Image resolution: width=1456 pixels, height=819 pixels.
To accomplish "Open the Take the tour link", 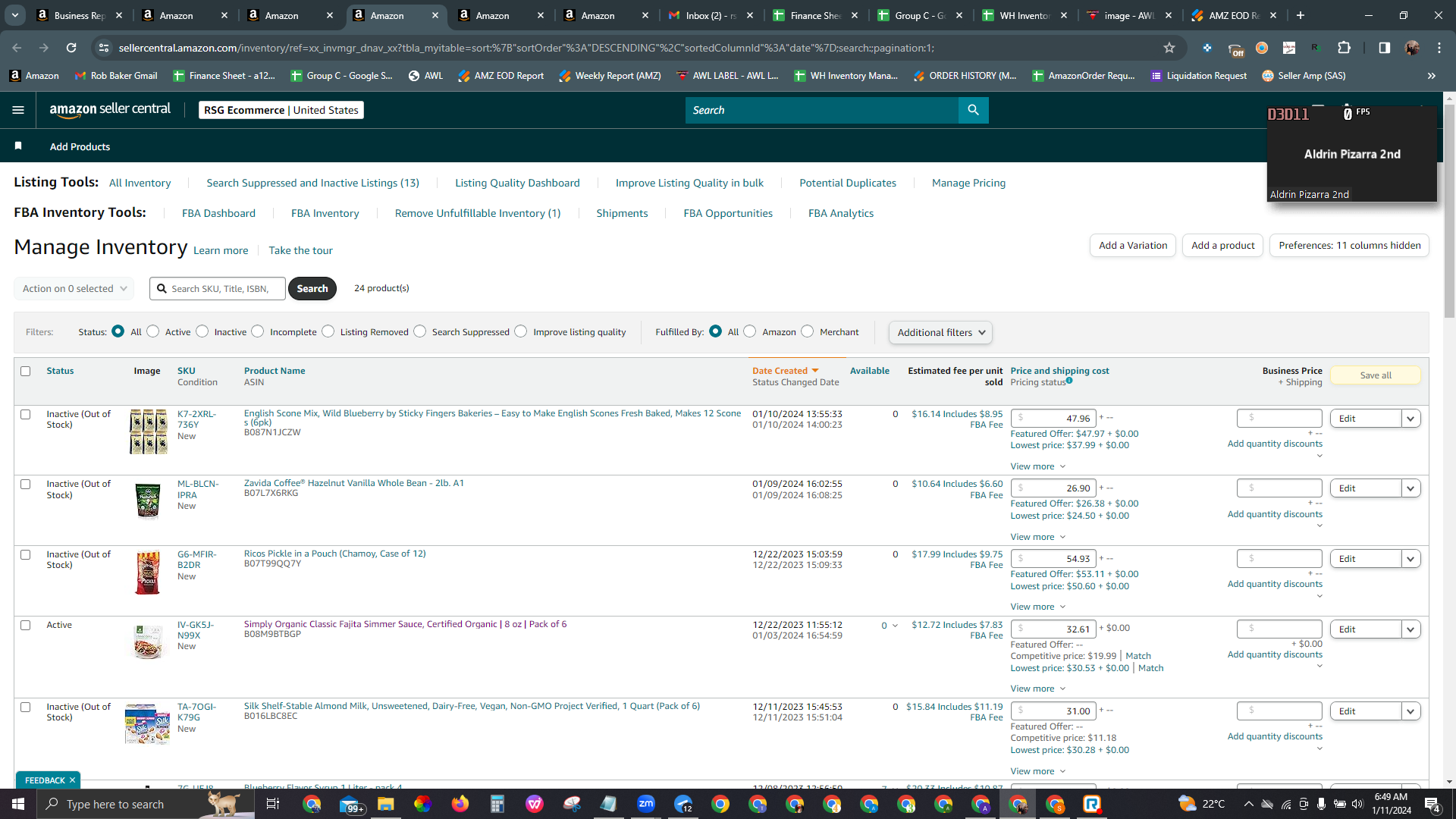I will pyautogui.click(x=300, y=250).
